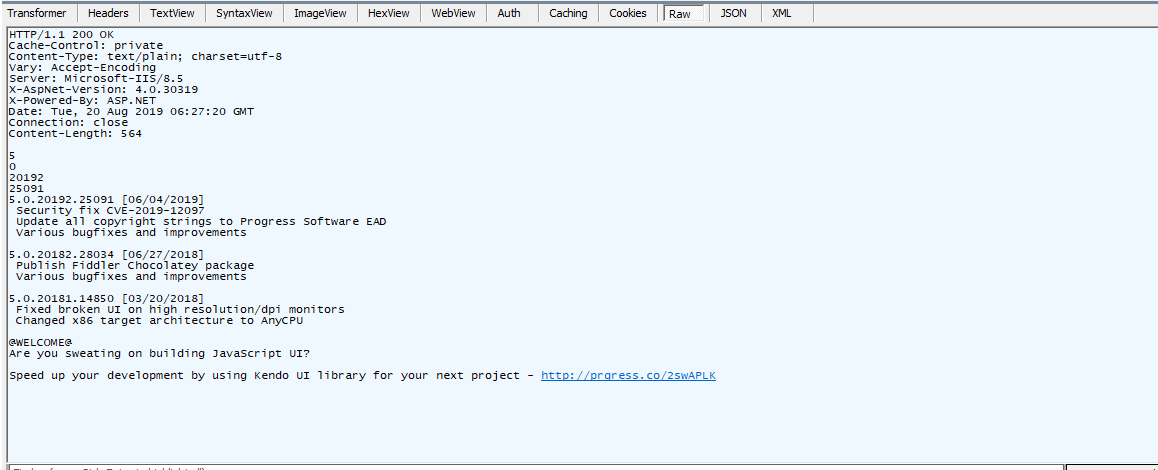Open the Cookies tab
Viewport: 1158px width, 470px height.
[628, 13]
